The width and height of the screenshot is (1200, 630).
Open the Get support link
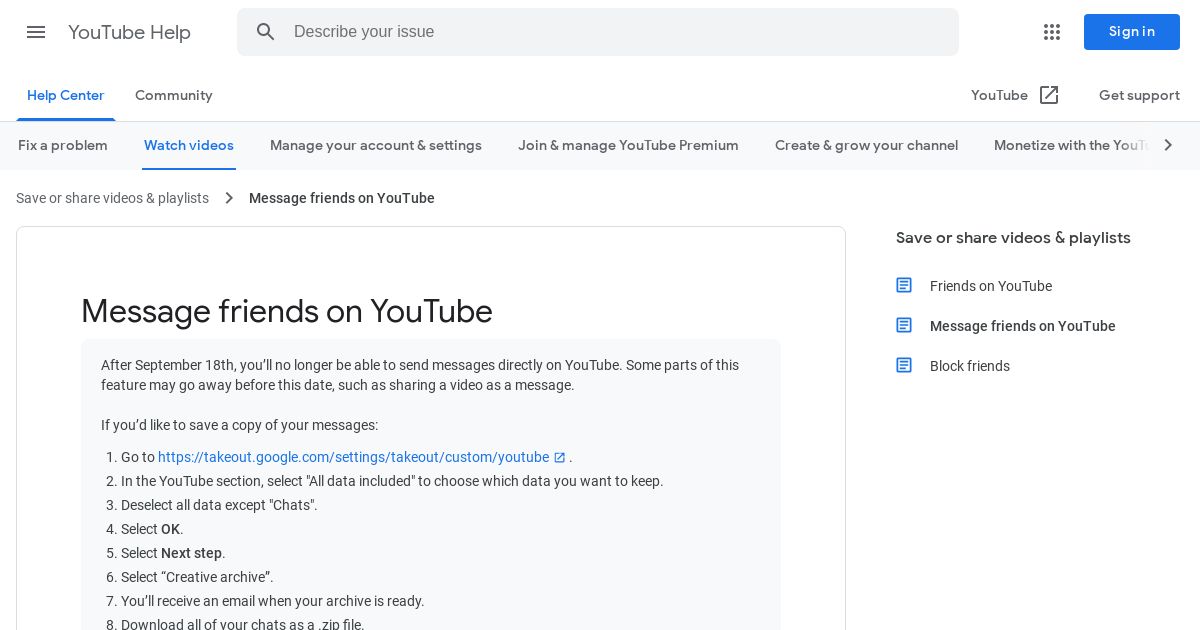point(1139,95)
